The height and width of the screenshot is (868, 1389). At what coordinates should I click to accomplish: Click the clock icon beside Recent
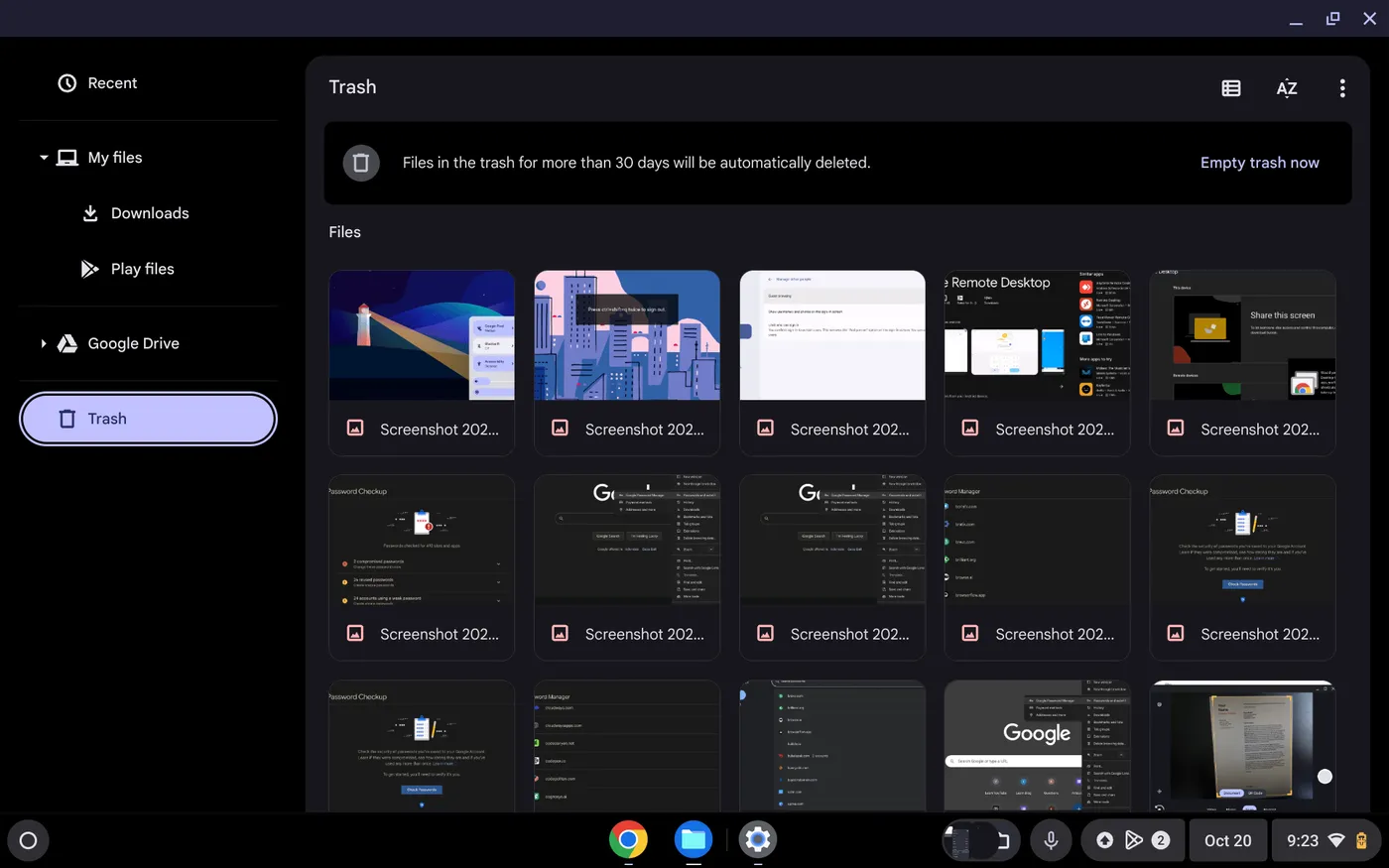[67, 83]
